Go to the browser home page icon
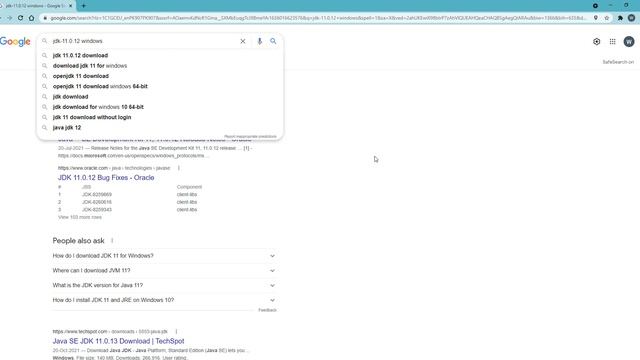Screen dimensions: 640x360 pyautogui.click(x=31, y=18)
